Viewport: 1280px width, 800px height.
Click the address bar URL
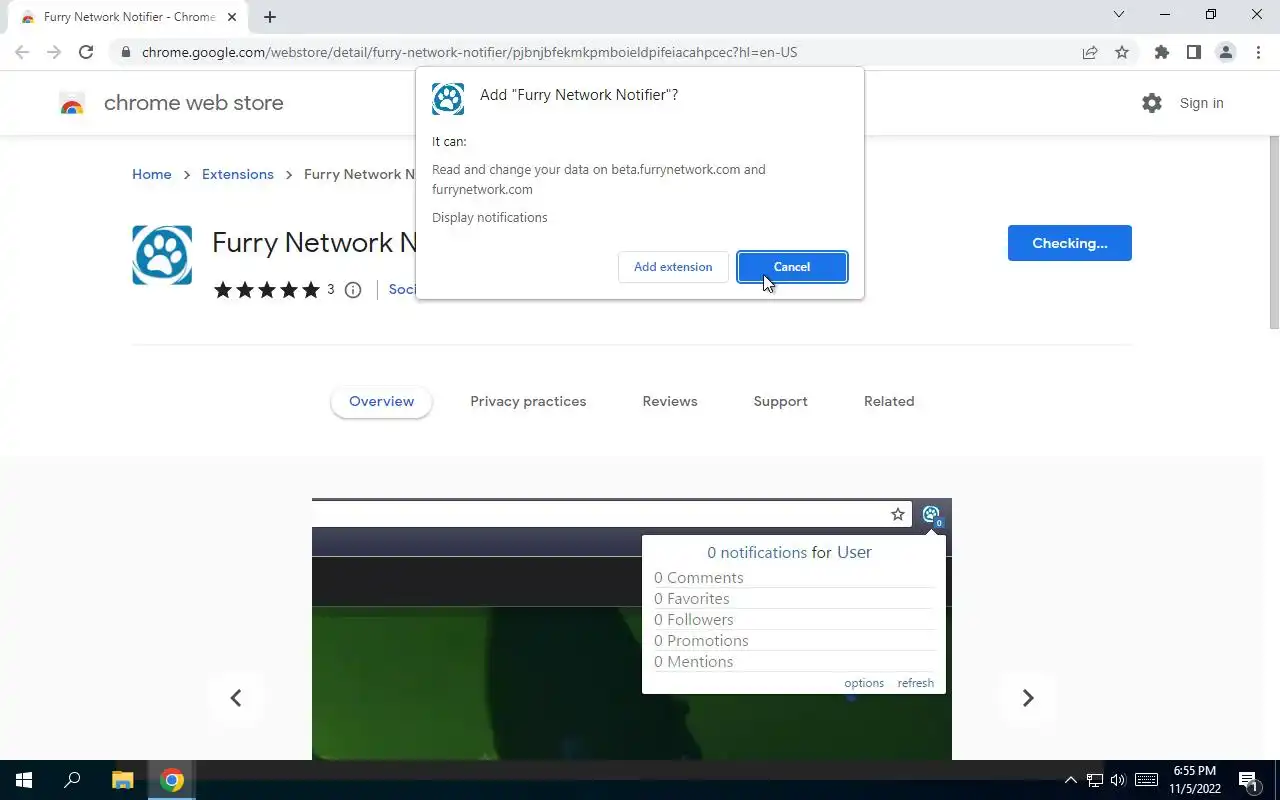click(x=469, y=52)
